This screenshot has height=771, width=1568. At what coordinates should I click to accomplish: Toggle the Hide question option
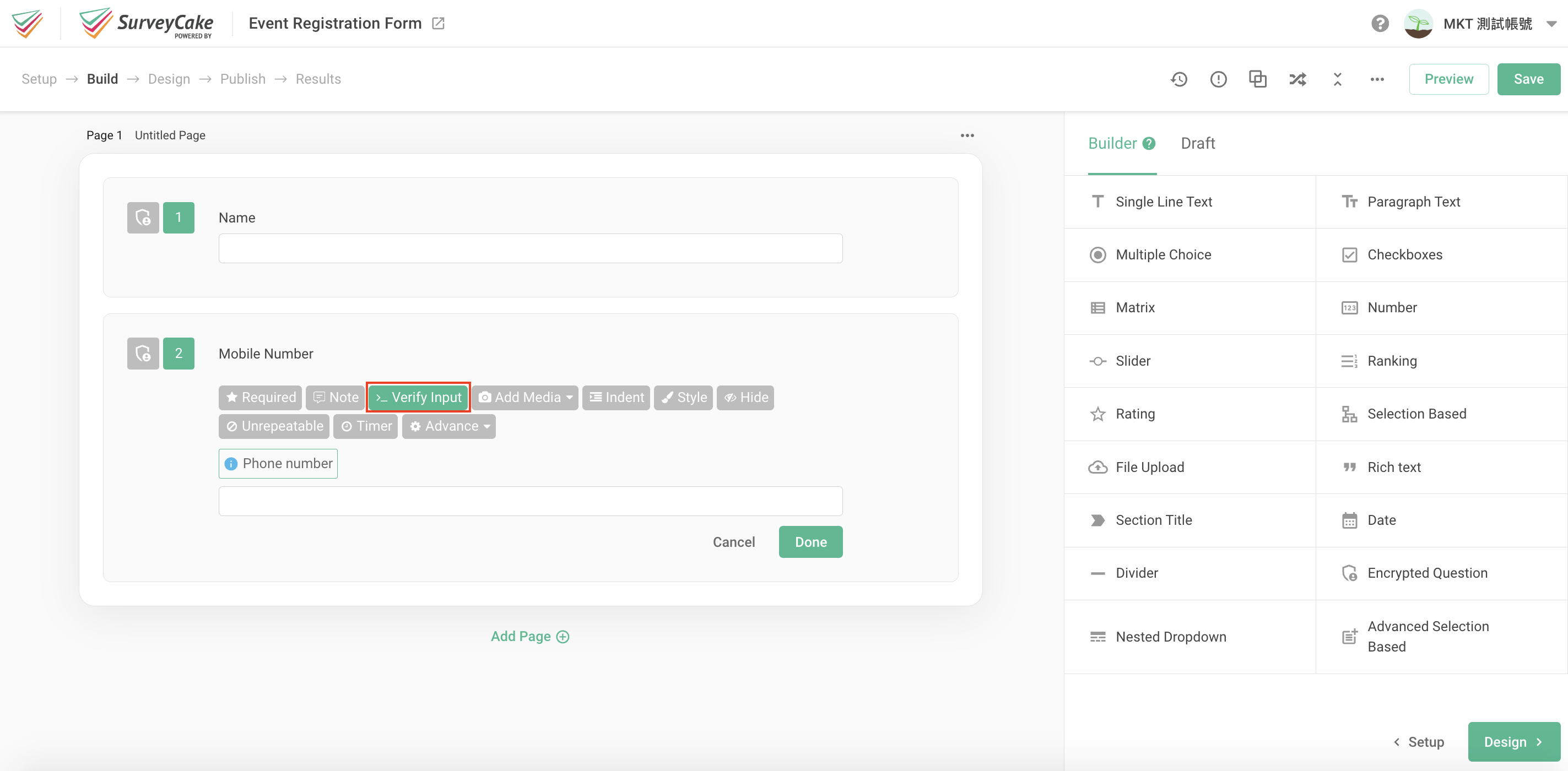click(x=745, y=398)
